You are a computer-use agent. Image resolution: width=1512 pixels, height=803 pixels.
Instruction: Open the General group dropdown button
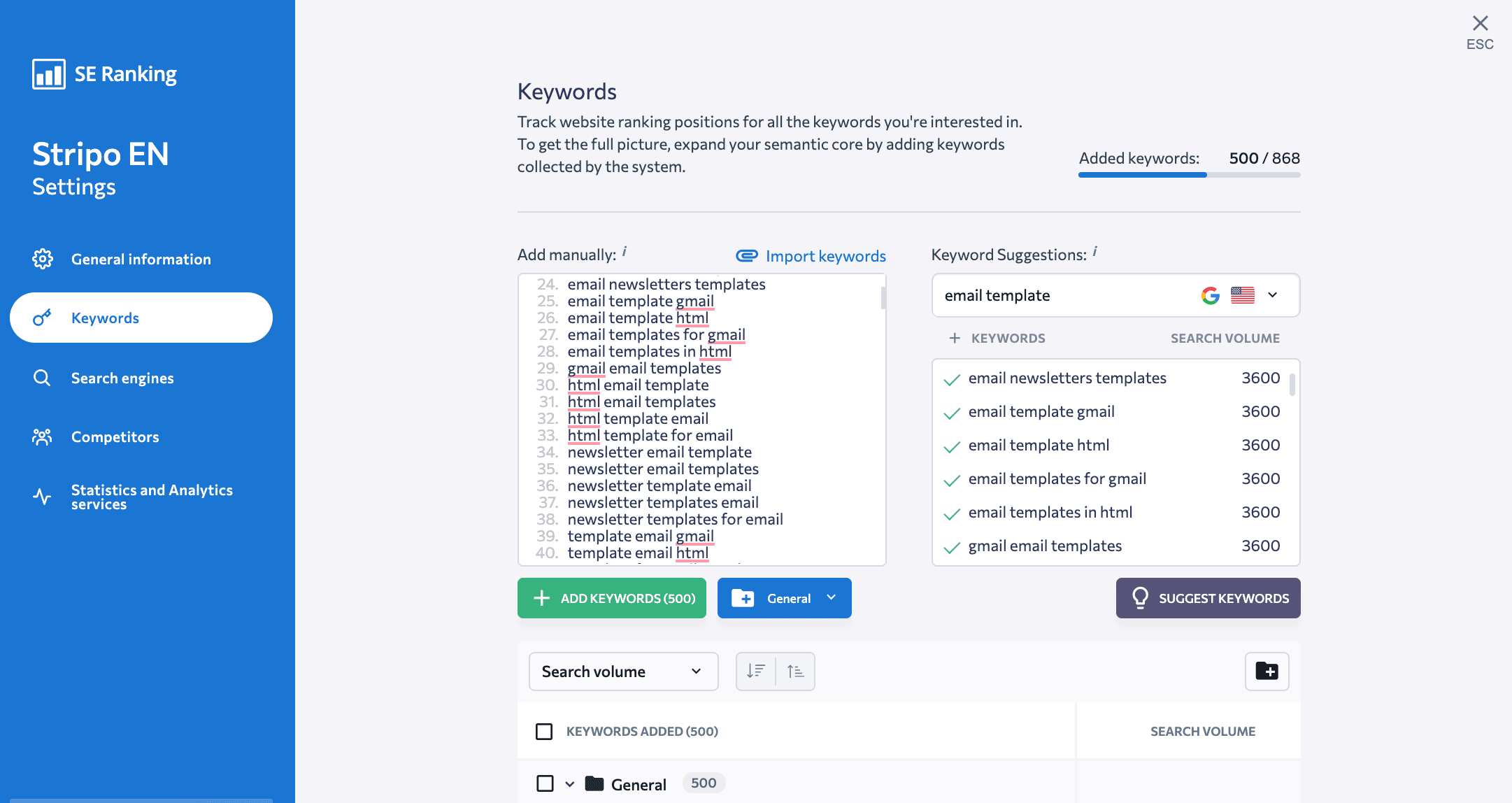785,598
